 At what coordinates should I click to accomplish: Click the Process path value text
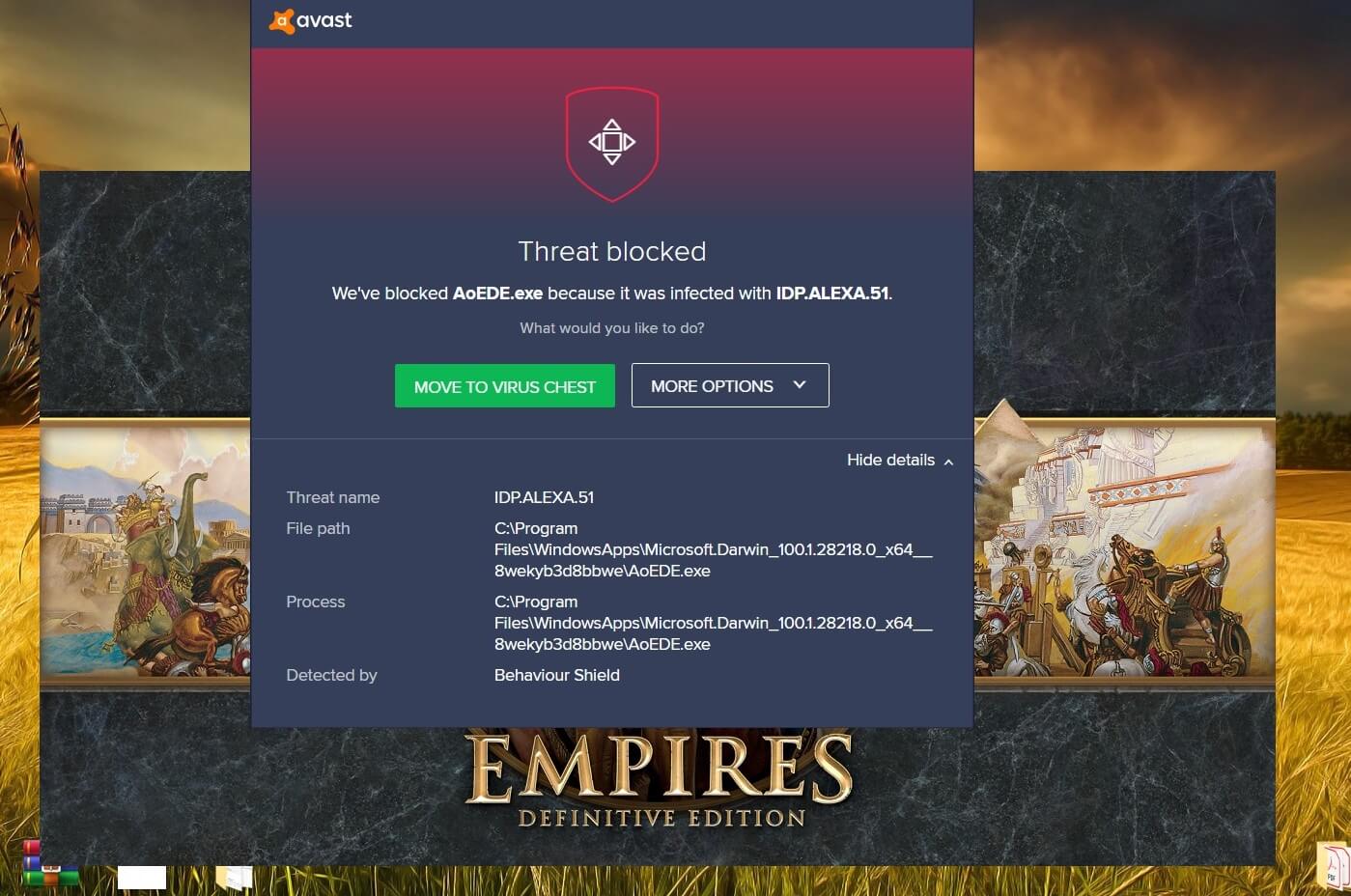[x=713, y=623]
